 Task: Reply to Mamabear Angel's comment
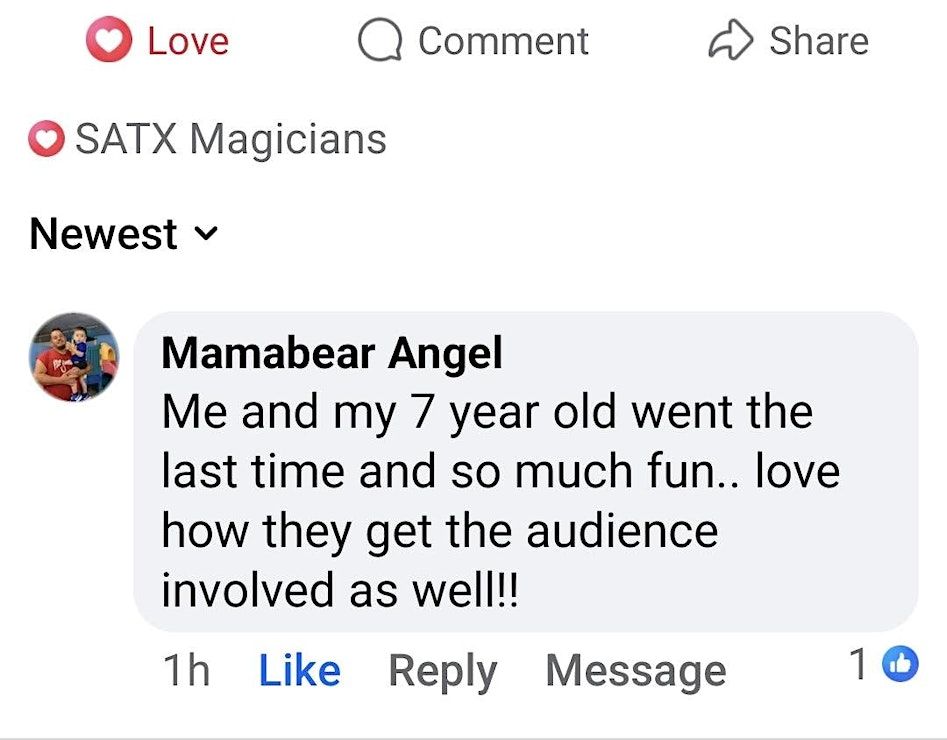pos(442,670)
